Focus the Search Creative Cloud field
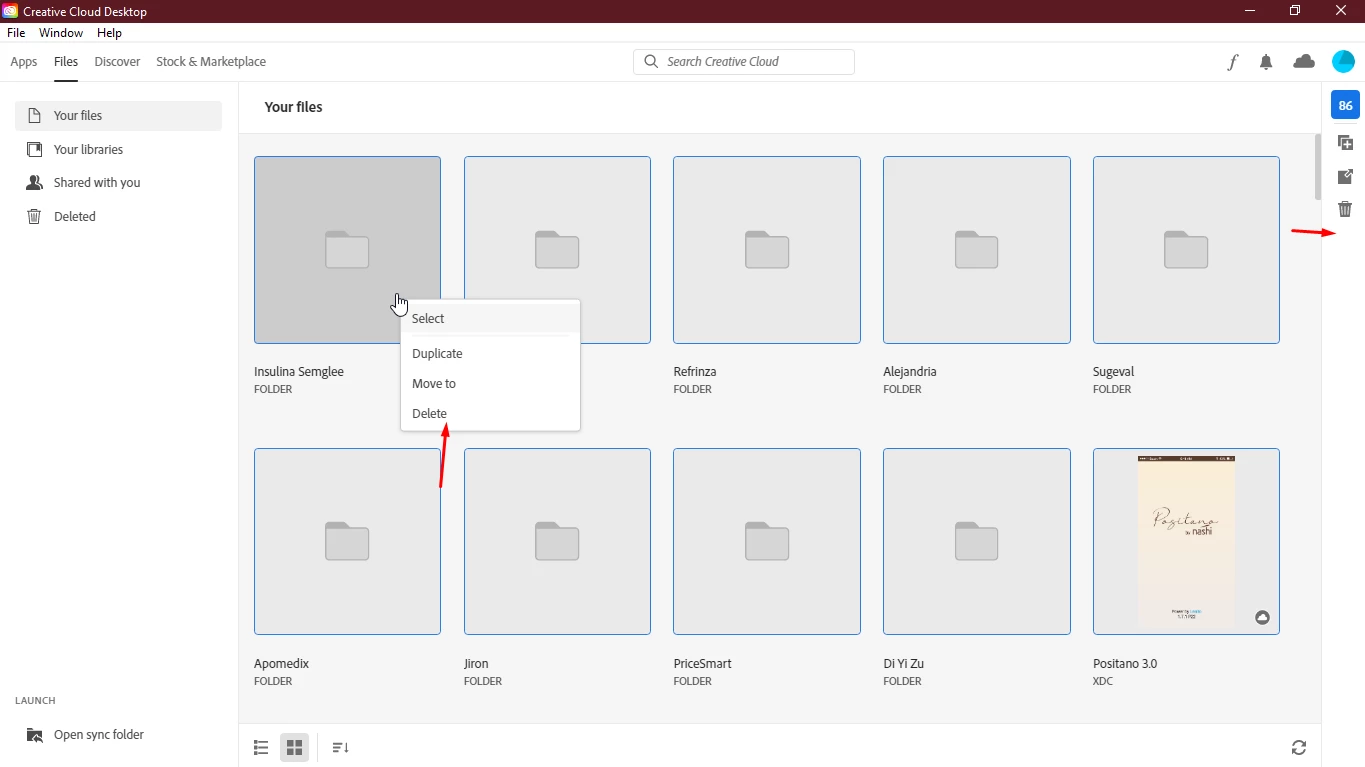The height and width of the screenshot is (767, 1365). [744, 62]
